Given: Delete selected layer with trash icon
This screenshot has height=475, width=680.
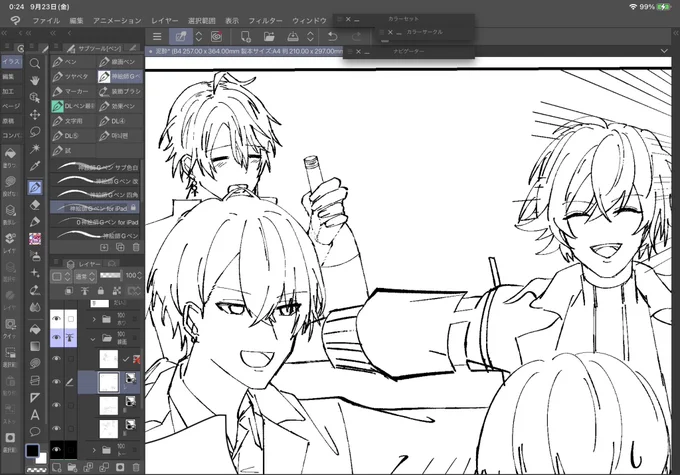Looking at the screenshot, I should pyautogui.click(x=136, y=468).
